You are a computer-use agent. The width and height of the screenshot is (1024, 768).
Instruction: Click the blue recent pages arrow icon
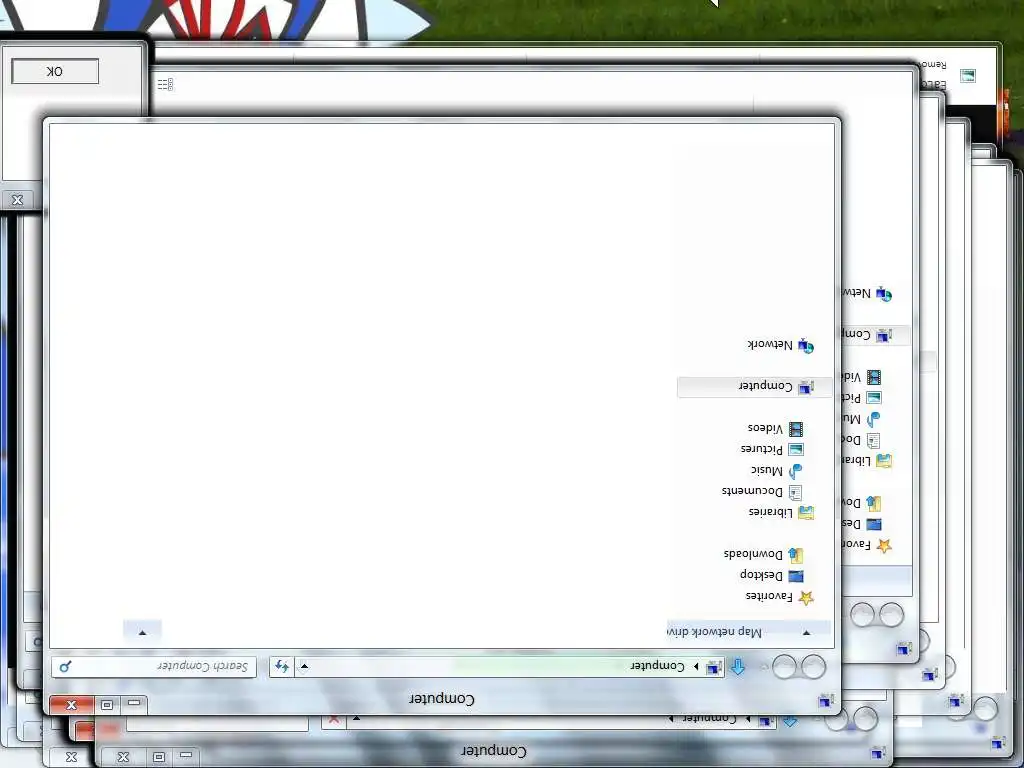tap(737, 667)
